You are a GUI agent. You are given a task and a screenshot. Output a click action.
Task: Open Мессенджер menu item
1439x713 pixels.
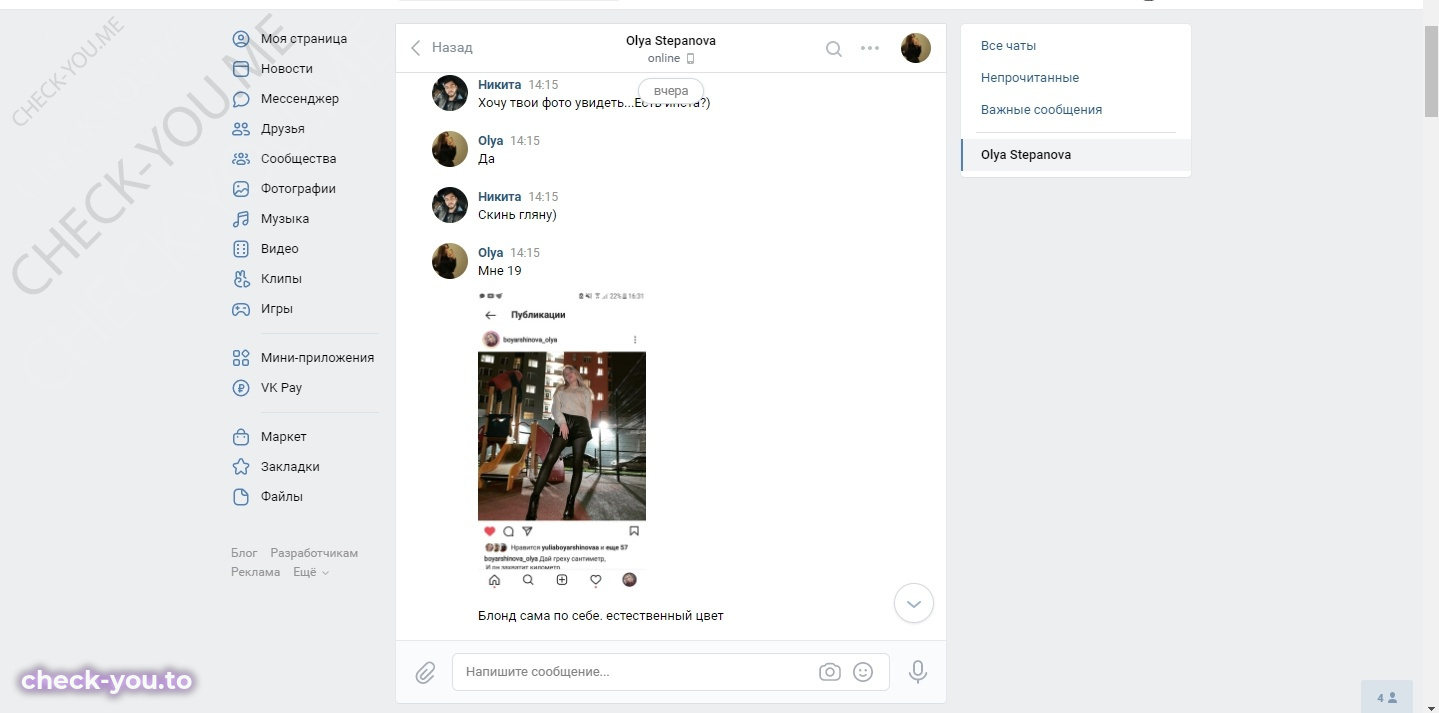[300, 99]
